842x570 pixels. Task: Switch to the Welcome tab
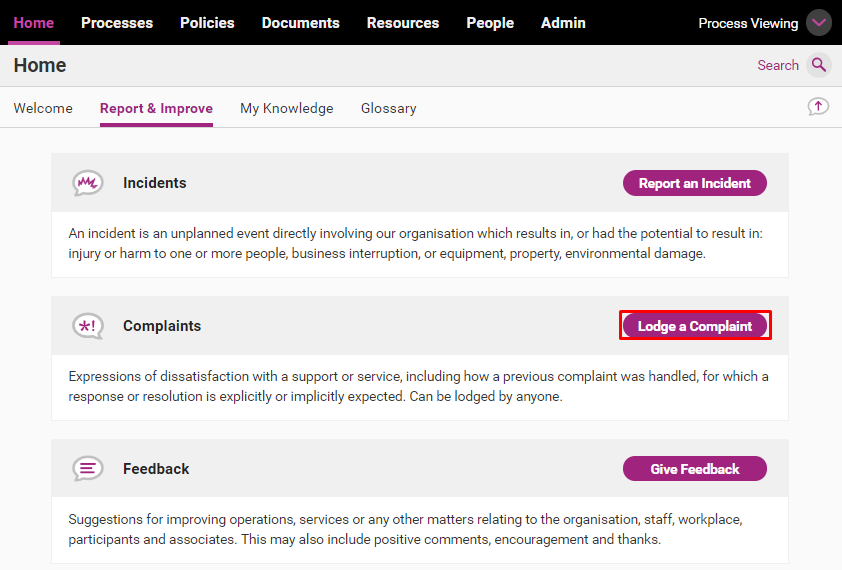click(x=43, y=108)
